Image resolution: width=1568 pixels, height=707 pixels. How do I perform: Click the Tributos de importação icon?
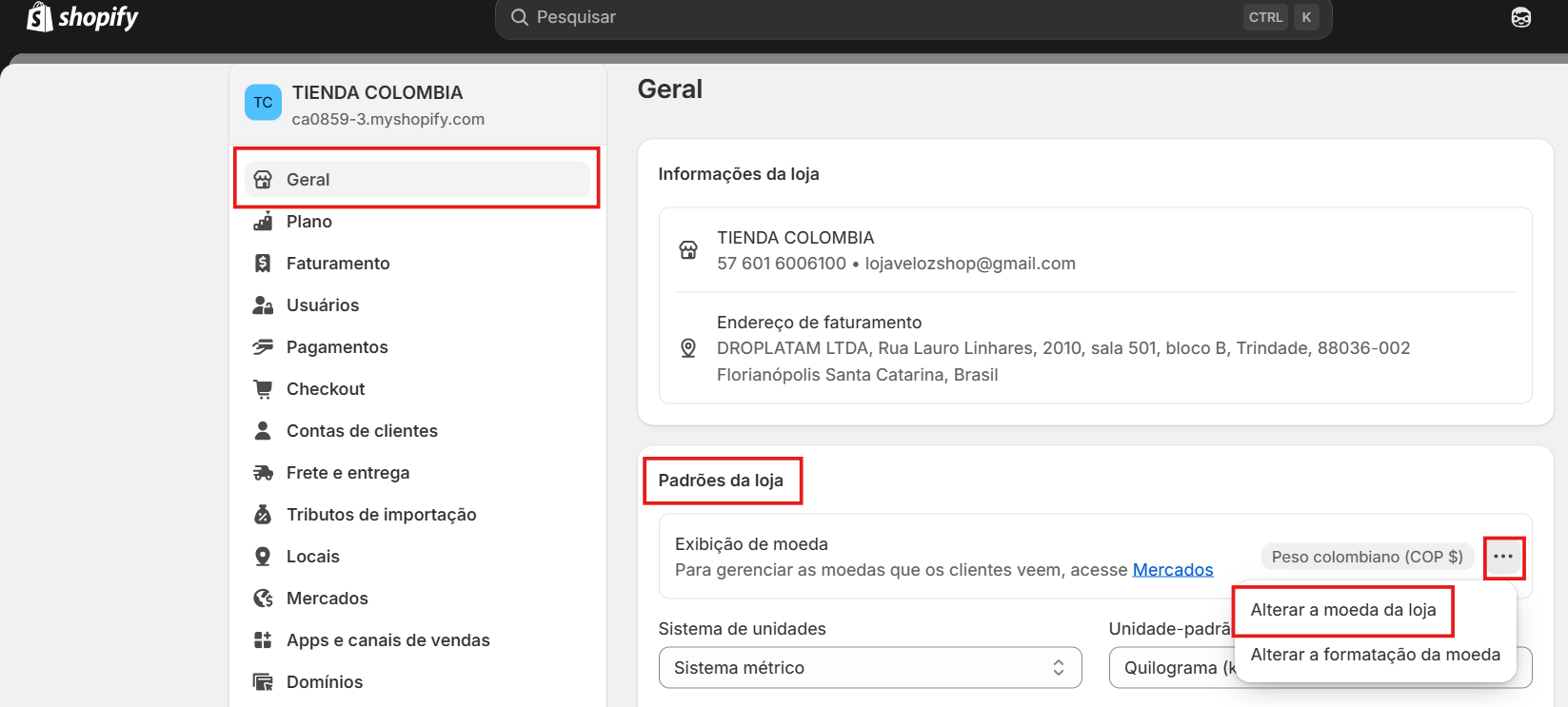coord(263,515)
